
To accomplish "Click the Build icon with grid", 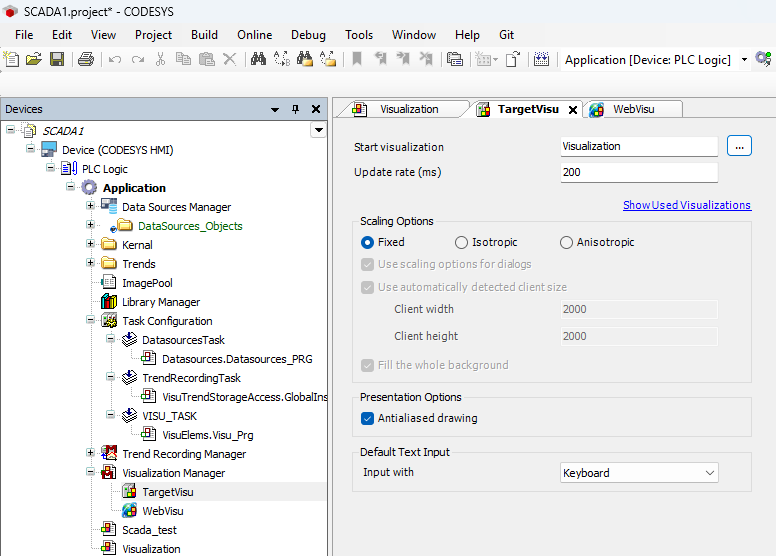I will (x=541, y=59).
